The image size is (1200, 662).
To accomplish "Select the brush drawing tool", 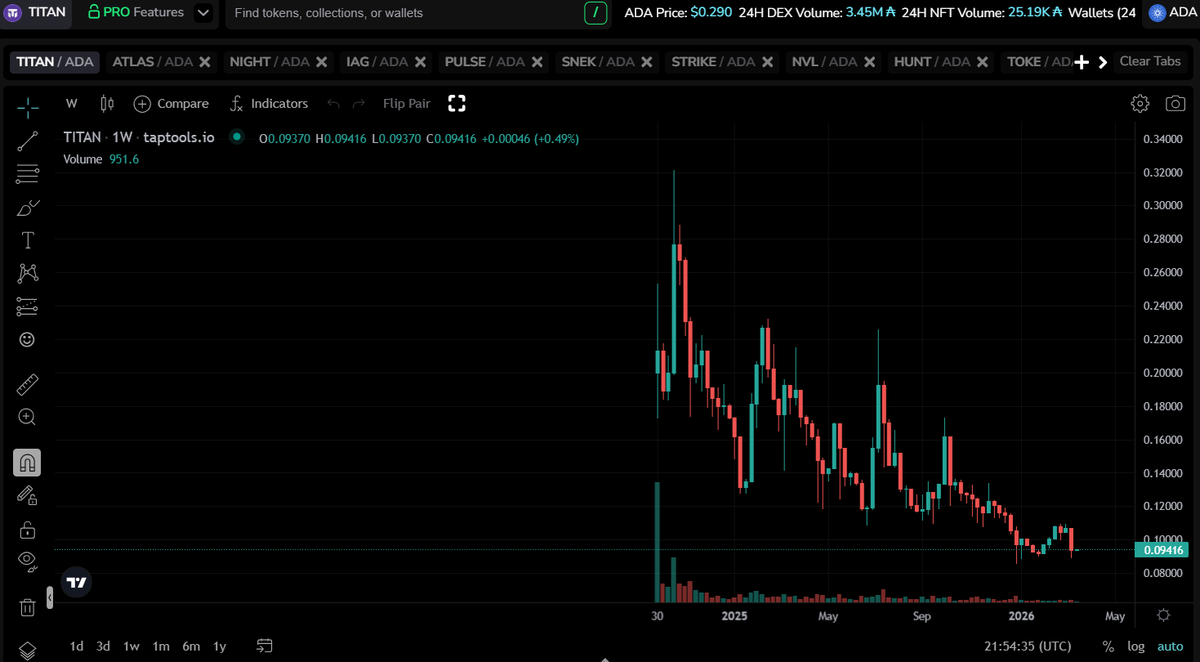I will coord(28,208).
